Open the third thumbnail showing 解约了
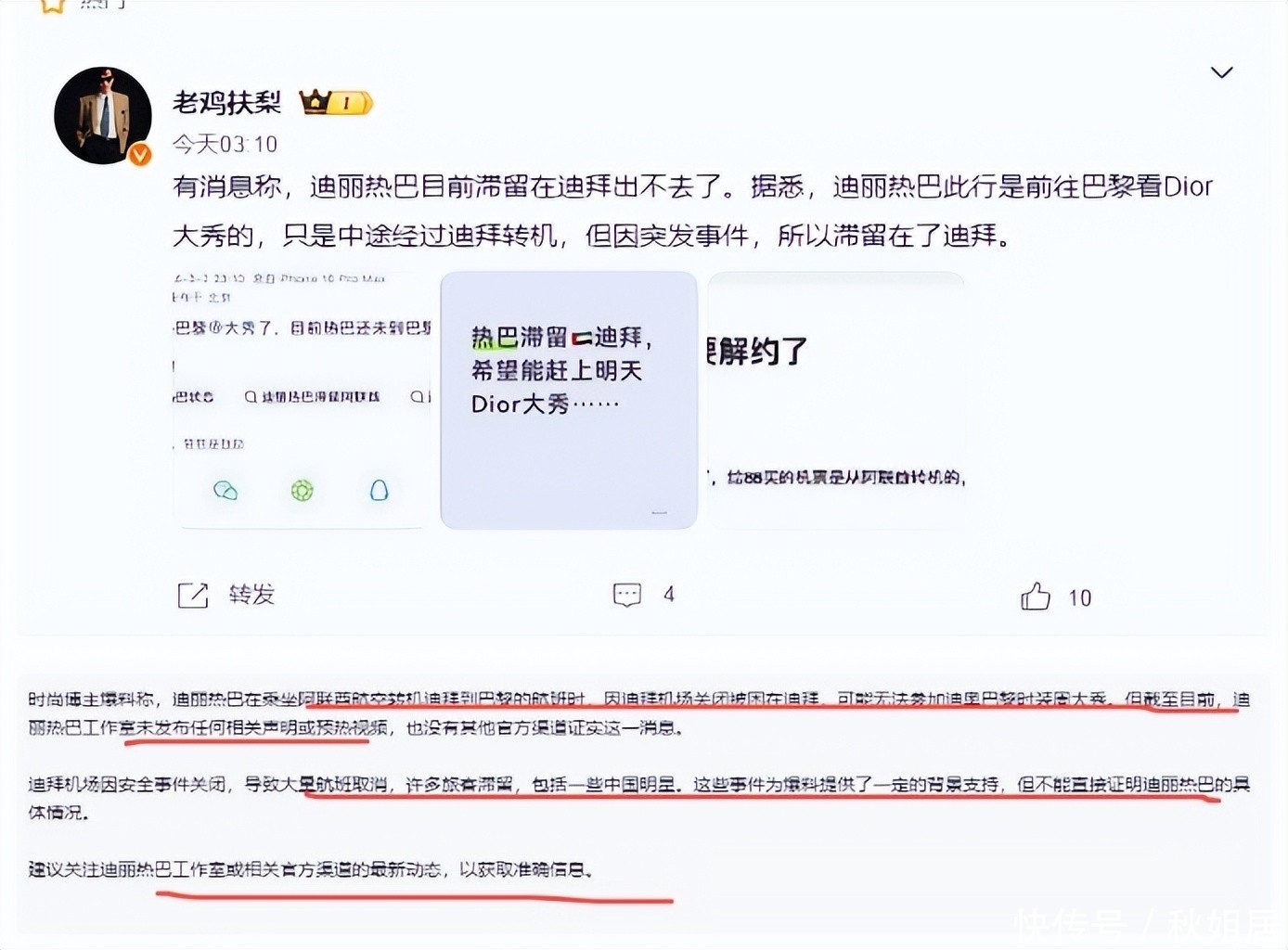The width and height of the screenshot is (1288, 950). pyautogui.click(x=836, y=400)
